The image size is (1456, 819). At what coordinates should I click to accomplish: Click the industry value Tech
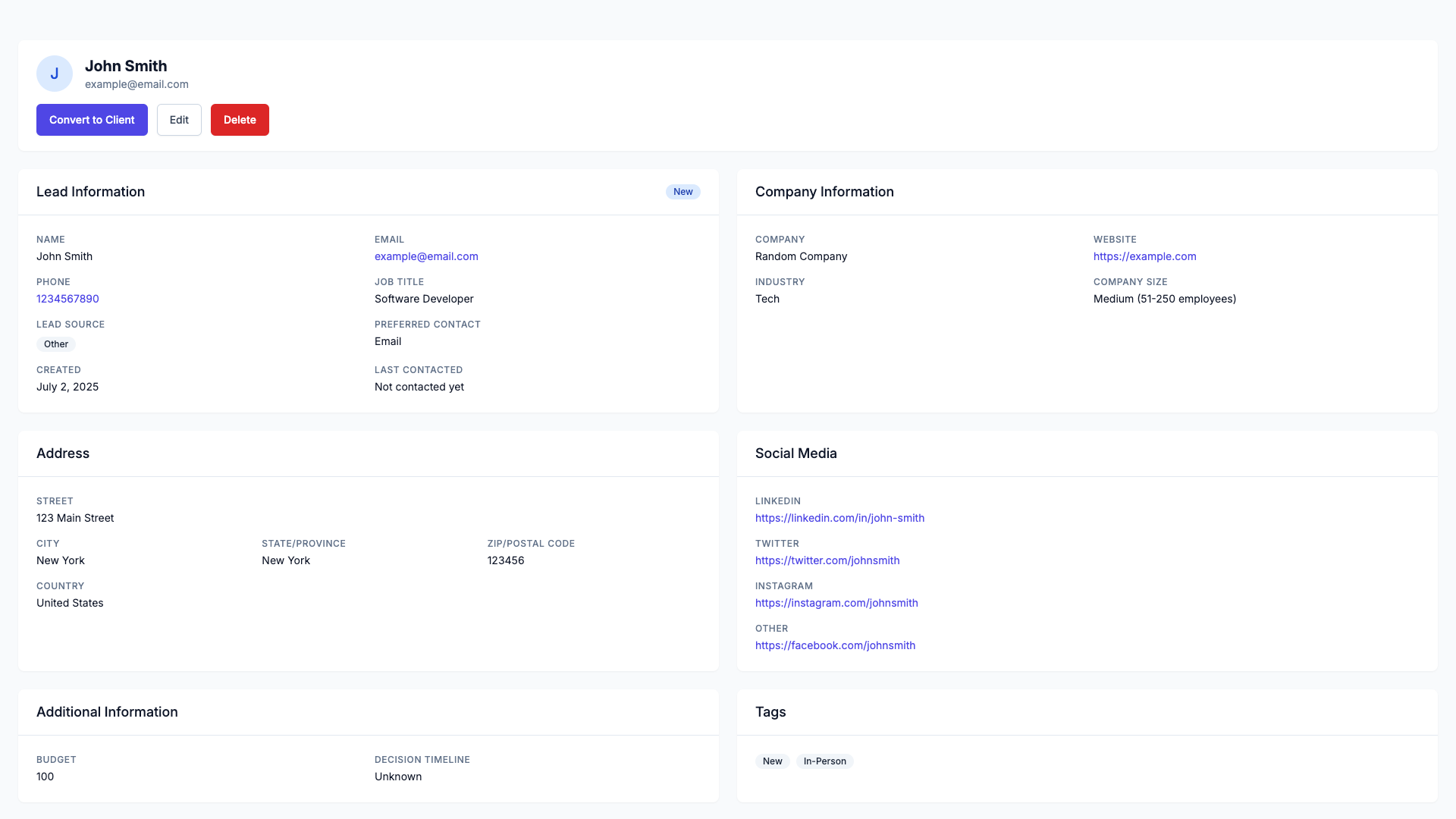tap(767, 299)
